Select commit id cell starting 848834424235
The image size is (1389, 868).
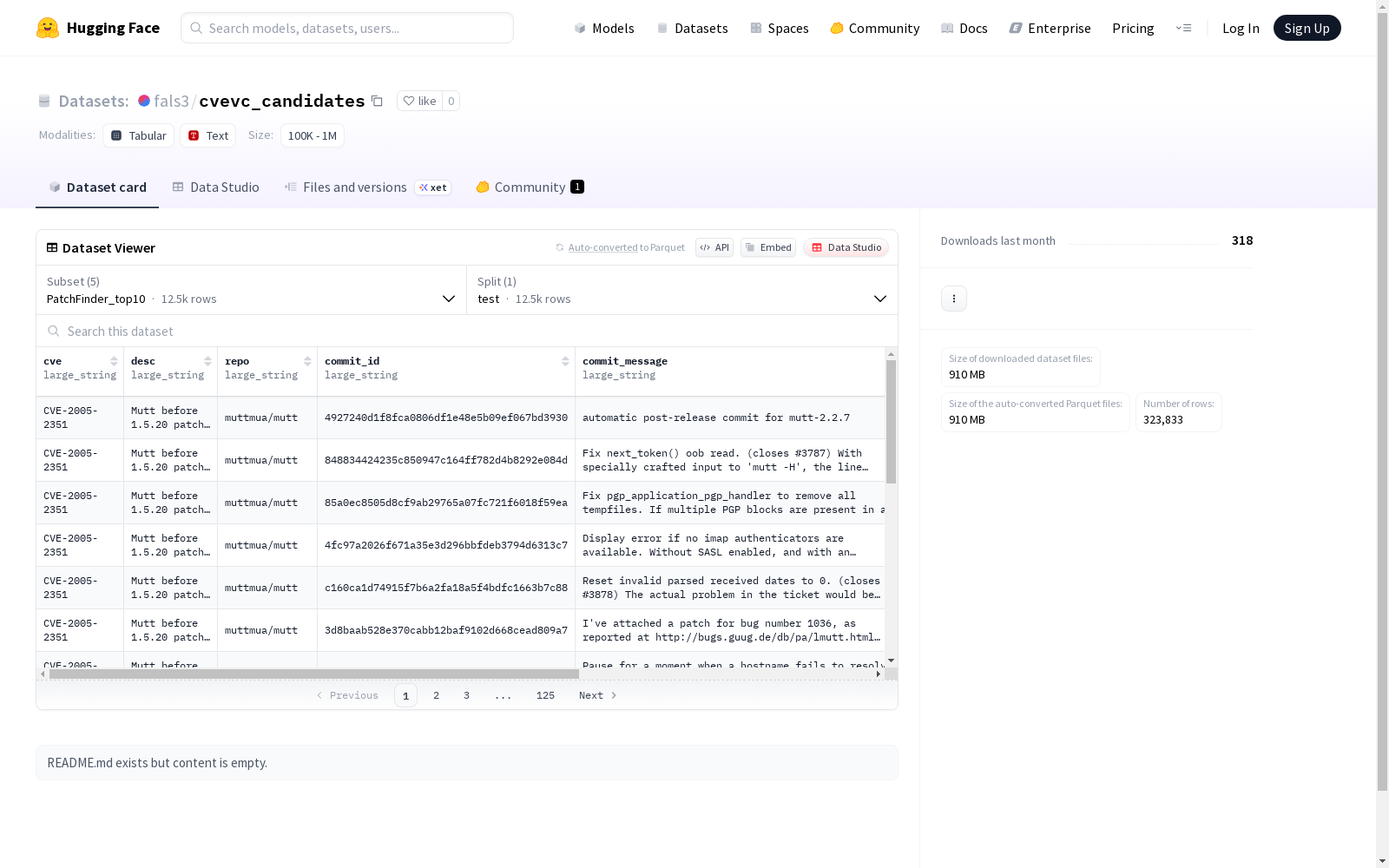(x=446, y=460)
